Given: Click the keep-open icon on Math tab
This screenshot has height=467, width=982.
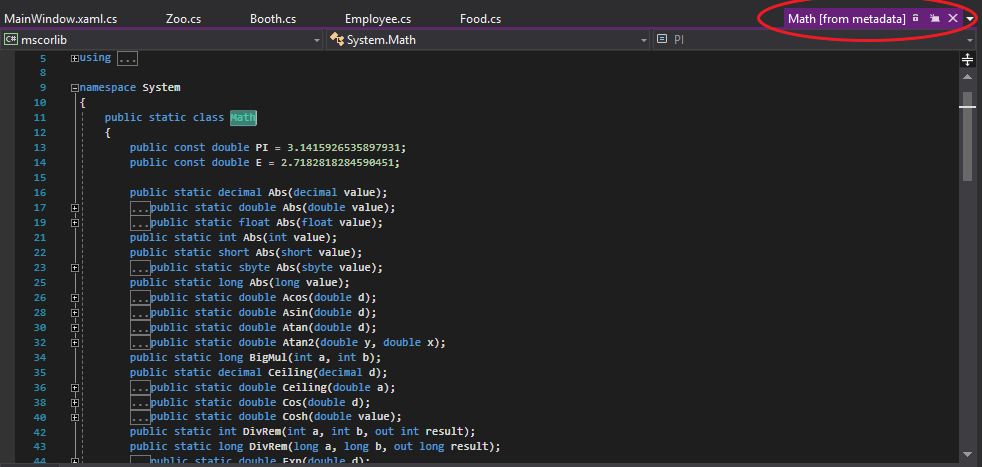Looking at the screenshot, I should pos(934,18).
